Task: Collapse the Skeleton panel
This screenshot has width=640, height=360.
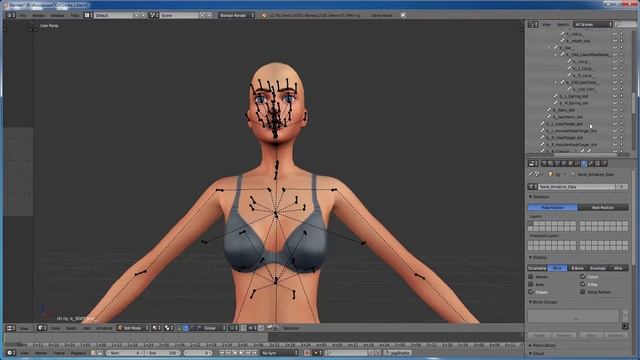Action: tap(531, 197)
